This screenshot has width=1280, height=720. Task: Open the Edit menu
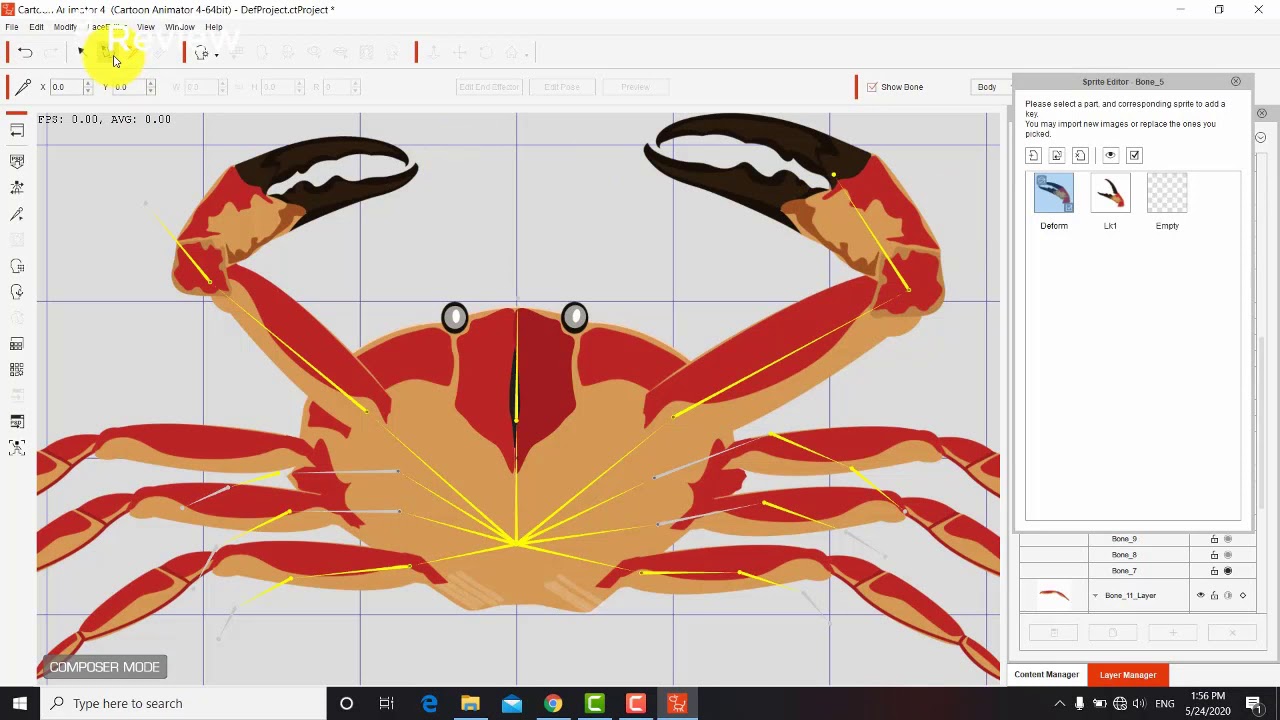(36, 27)
